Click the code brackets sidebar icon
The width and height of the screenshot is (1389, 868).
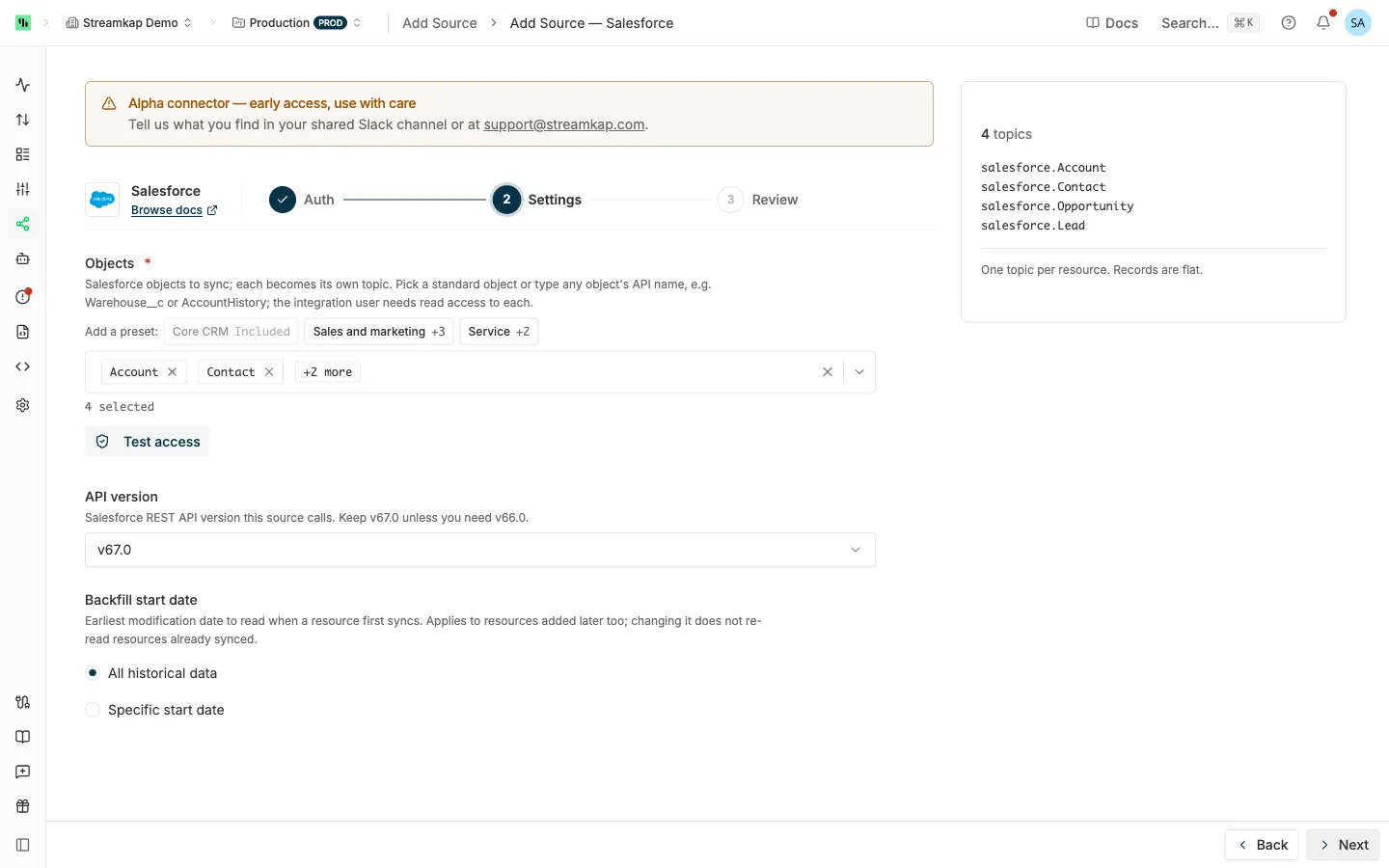[x=23, y=366]
